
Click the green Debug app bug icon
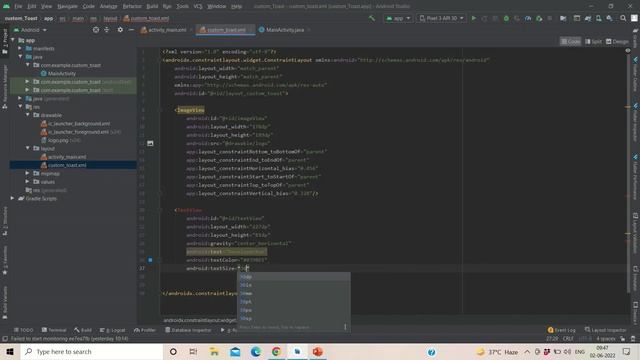[x=506, y=18]
